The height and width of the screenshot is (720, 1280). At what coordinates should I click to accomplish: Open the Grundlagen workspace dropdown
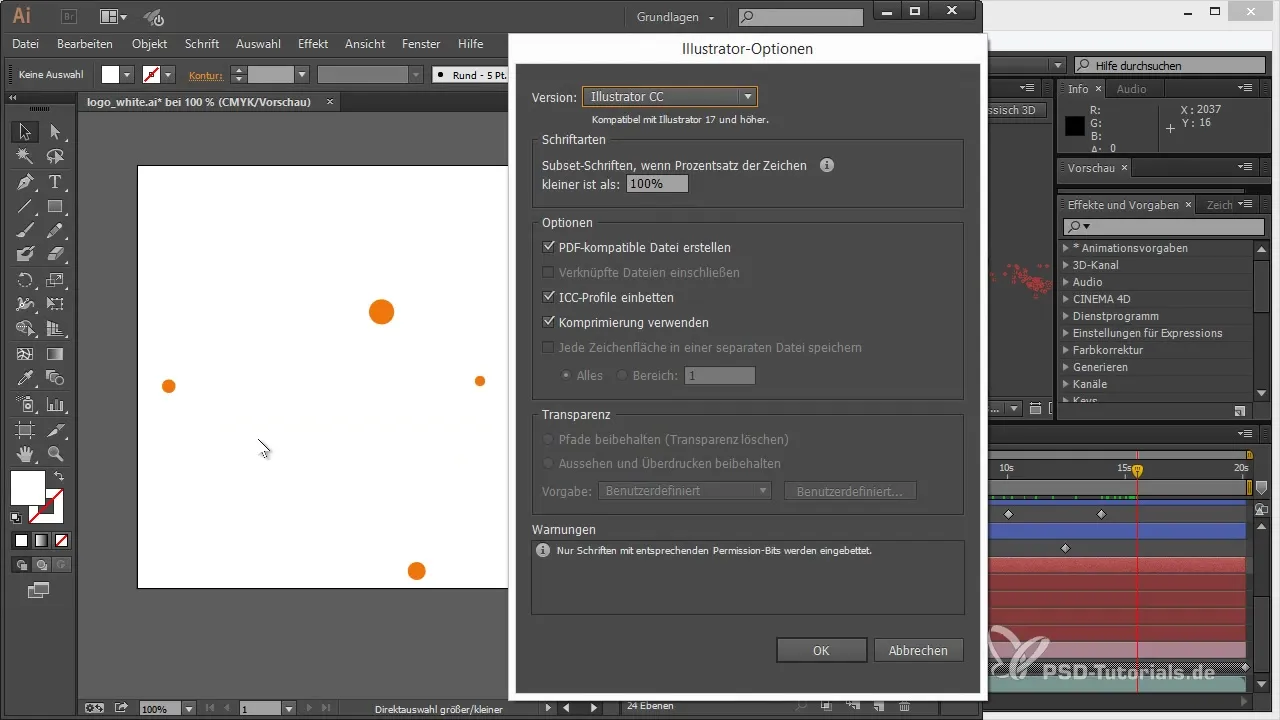(676, 17)
